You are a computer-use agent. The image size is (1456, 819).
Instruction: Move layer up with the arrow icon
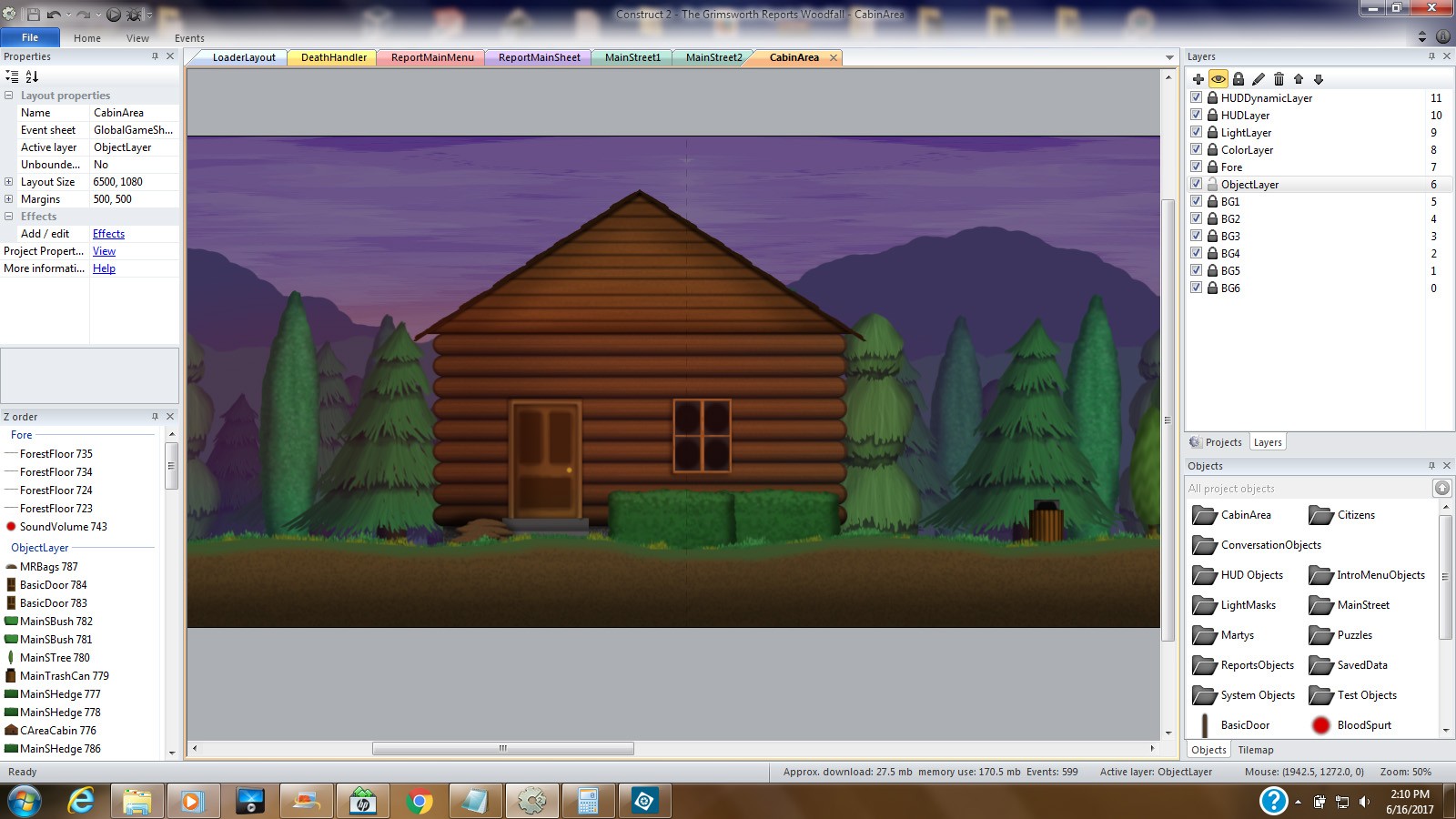click(1299, 79)
